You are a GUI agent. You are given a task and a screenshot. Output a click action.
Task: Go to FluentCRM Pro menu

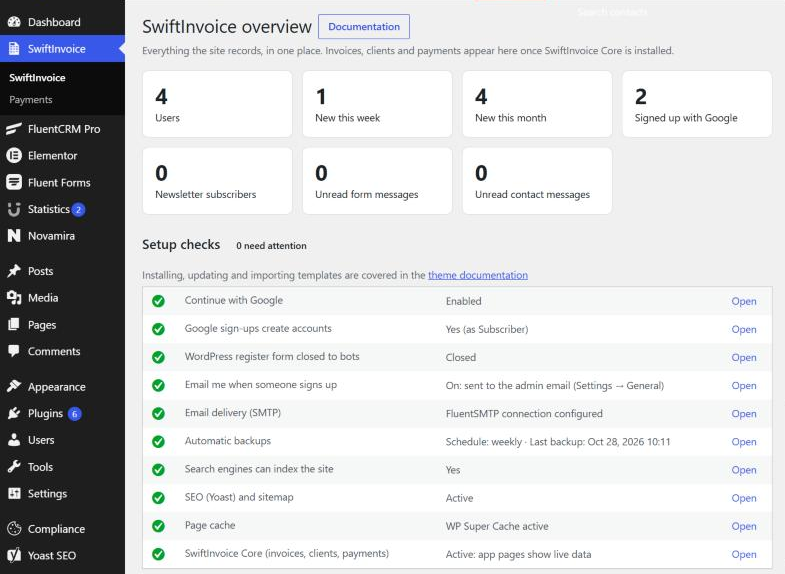coord(64,129)
